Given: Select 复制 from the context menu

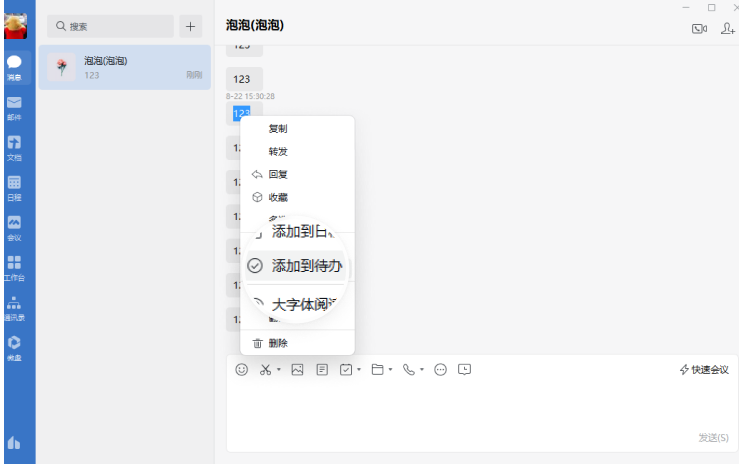Looking at the screenshot, I should (278, 129).
